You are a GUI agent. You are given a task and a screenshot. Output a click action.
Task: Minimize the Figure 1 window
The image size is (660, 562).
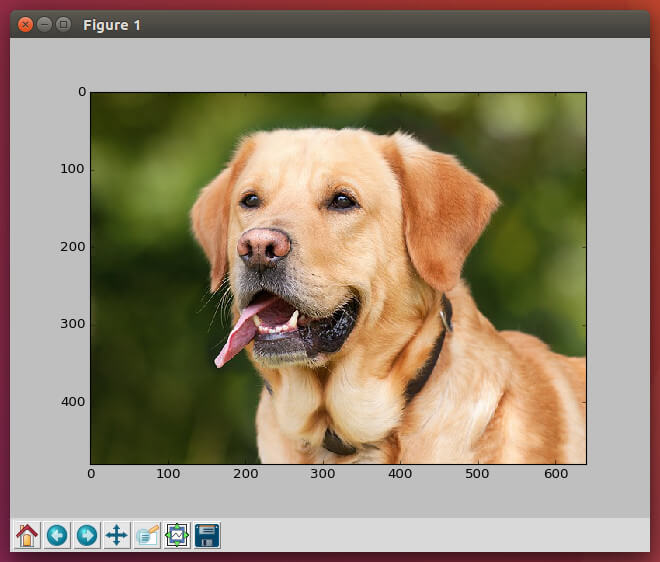pyautogui.click(x=45, y=24)
